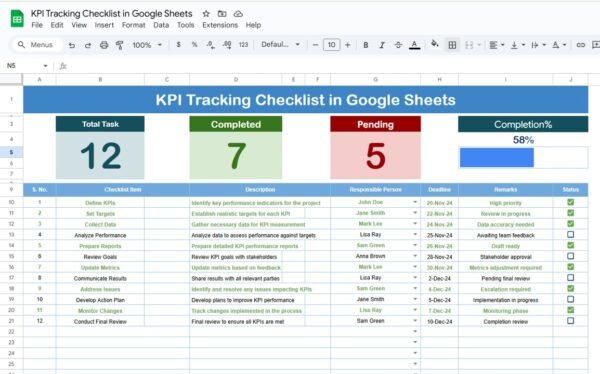
Task: Click the formula bar input
Action: (333, 66)
